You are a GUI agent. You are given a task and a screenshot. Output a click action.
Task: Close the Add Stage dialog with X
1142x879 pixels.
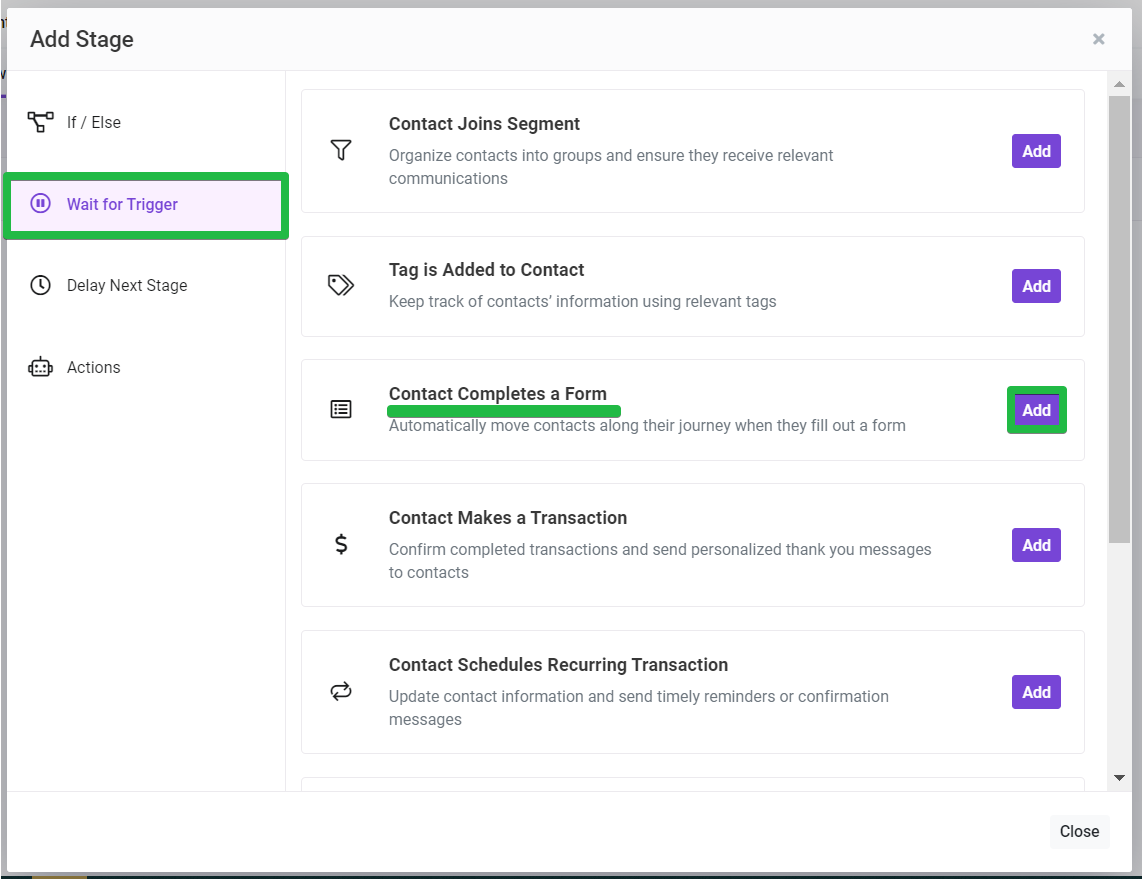coord(1098,39)
